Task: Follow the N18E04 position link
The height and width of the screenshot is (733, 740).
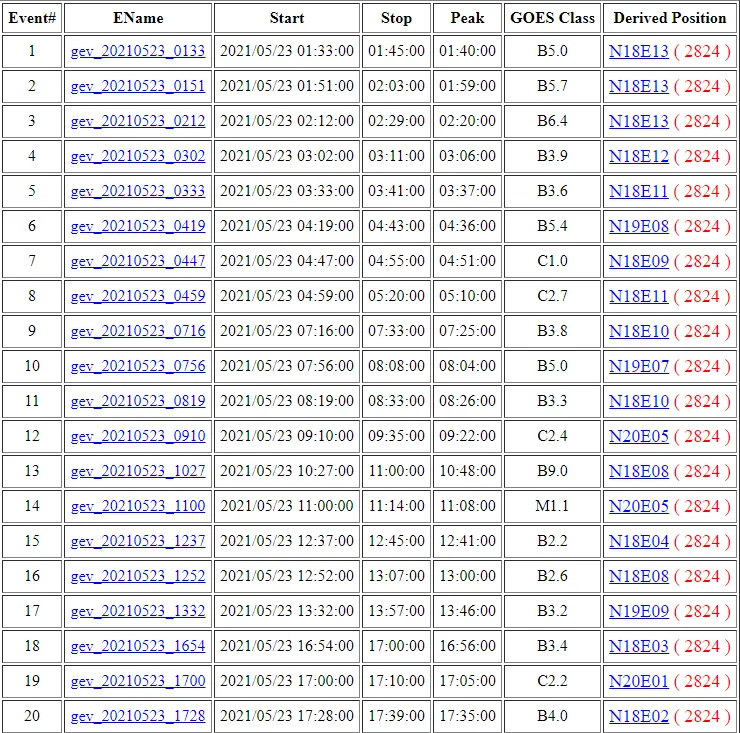Action: (x=639, y=540)
